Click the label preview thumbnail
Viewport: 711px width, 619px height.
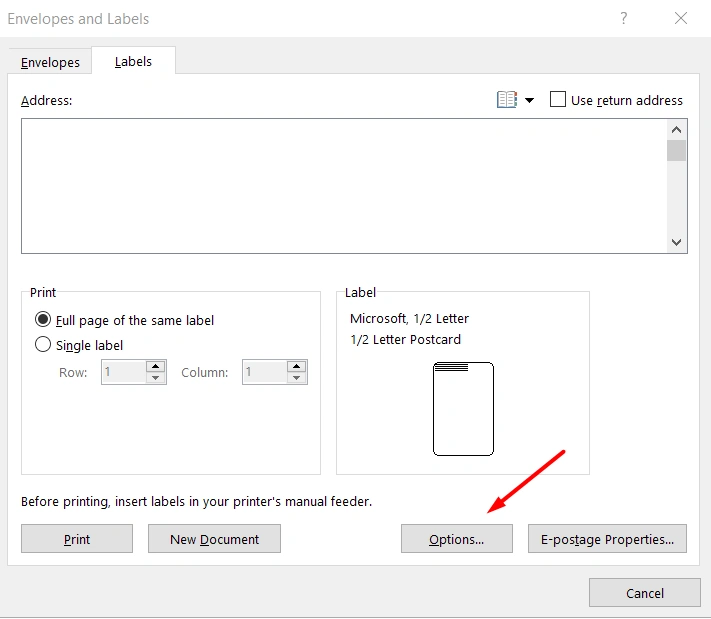[x=463, y=409]
